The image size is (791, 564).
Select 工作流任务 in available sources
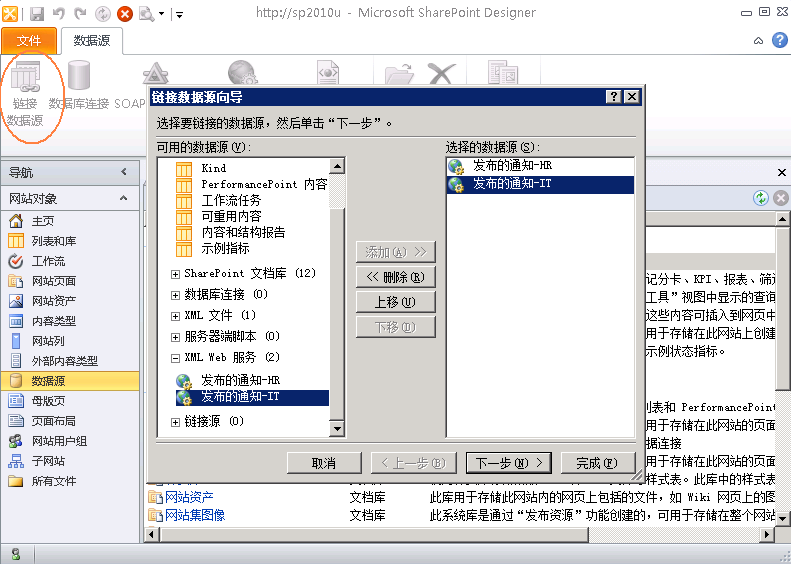tap(231, 200)
